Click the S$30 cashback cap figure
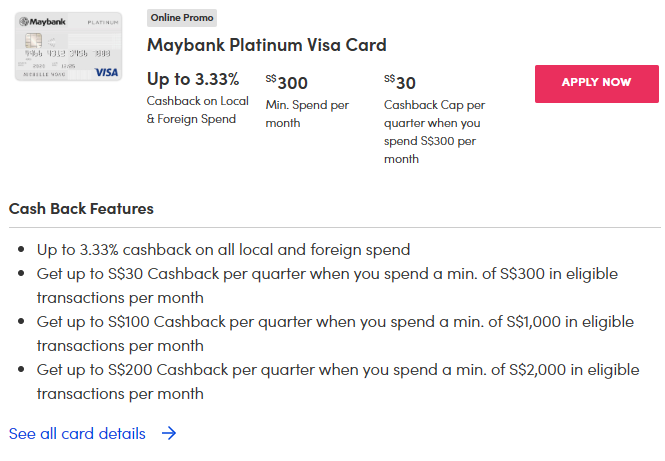Image resolution: width=665 pixels, height=461 pixels. (x=400, y=82)
